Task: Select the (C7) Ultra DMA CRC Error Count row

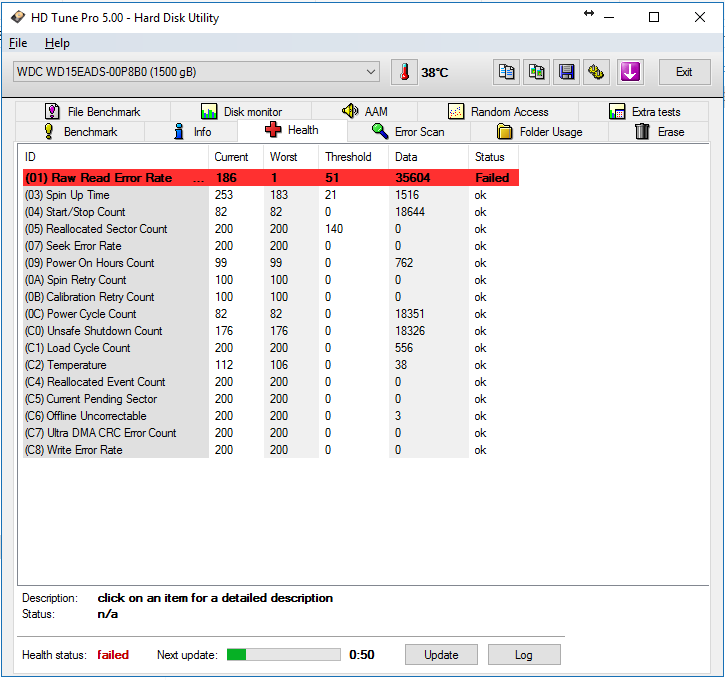Action: click(x=271, y=433)
